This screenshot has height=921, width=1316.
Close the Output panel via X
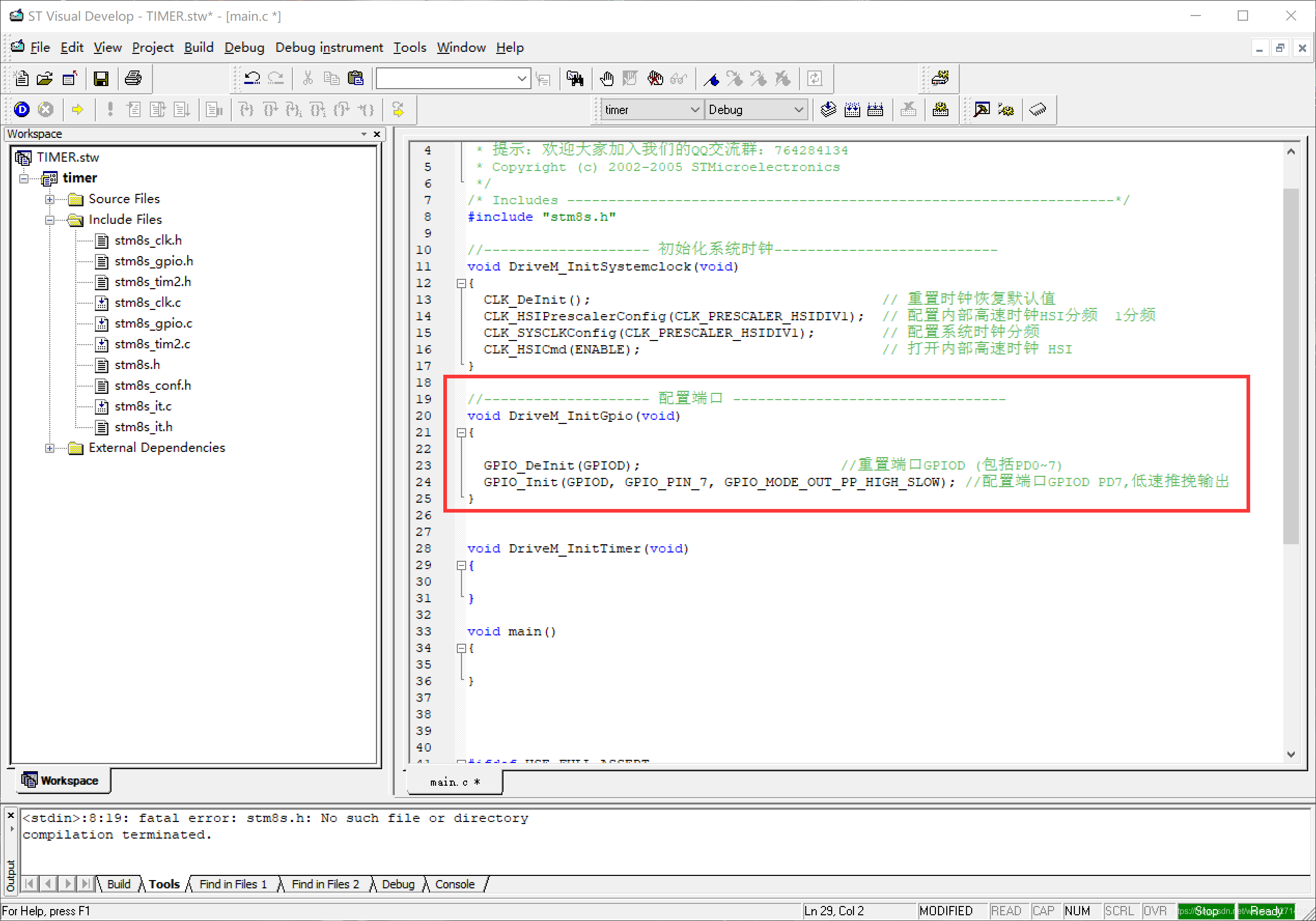tap(11, 815)
